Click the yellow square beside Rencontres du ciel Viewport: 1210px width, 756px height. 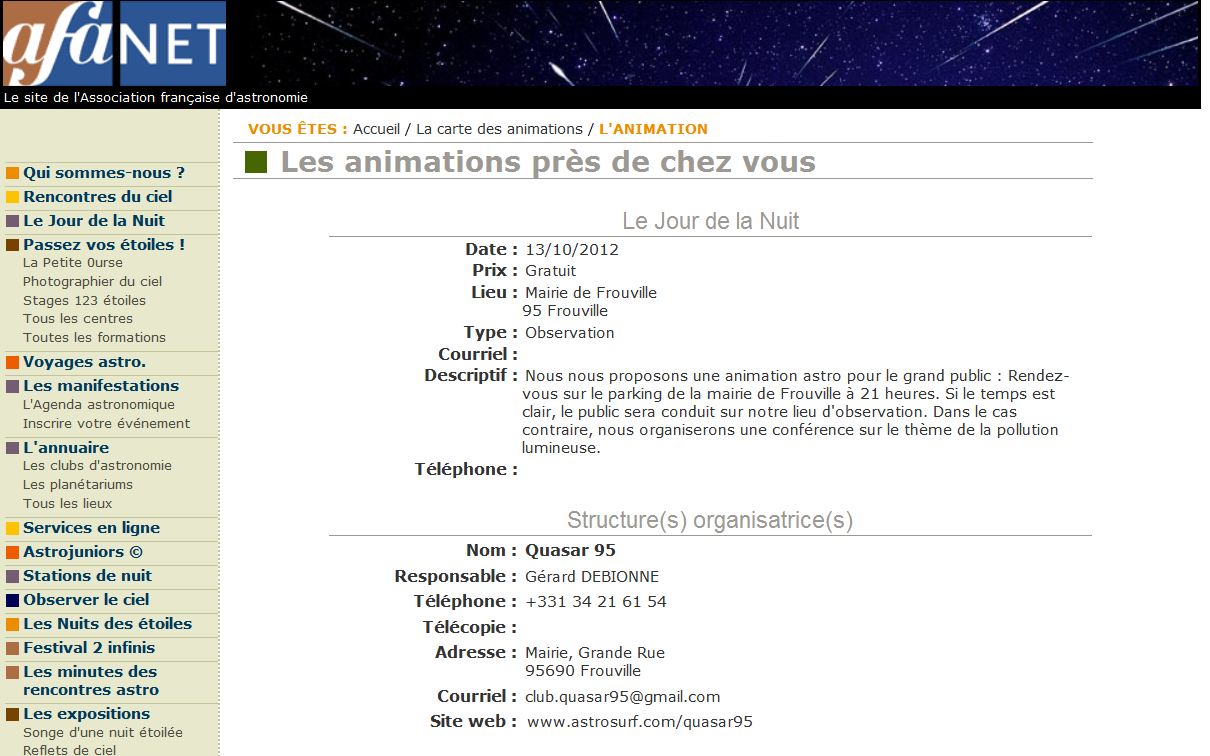[13, 197]
